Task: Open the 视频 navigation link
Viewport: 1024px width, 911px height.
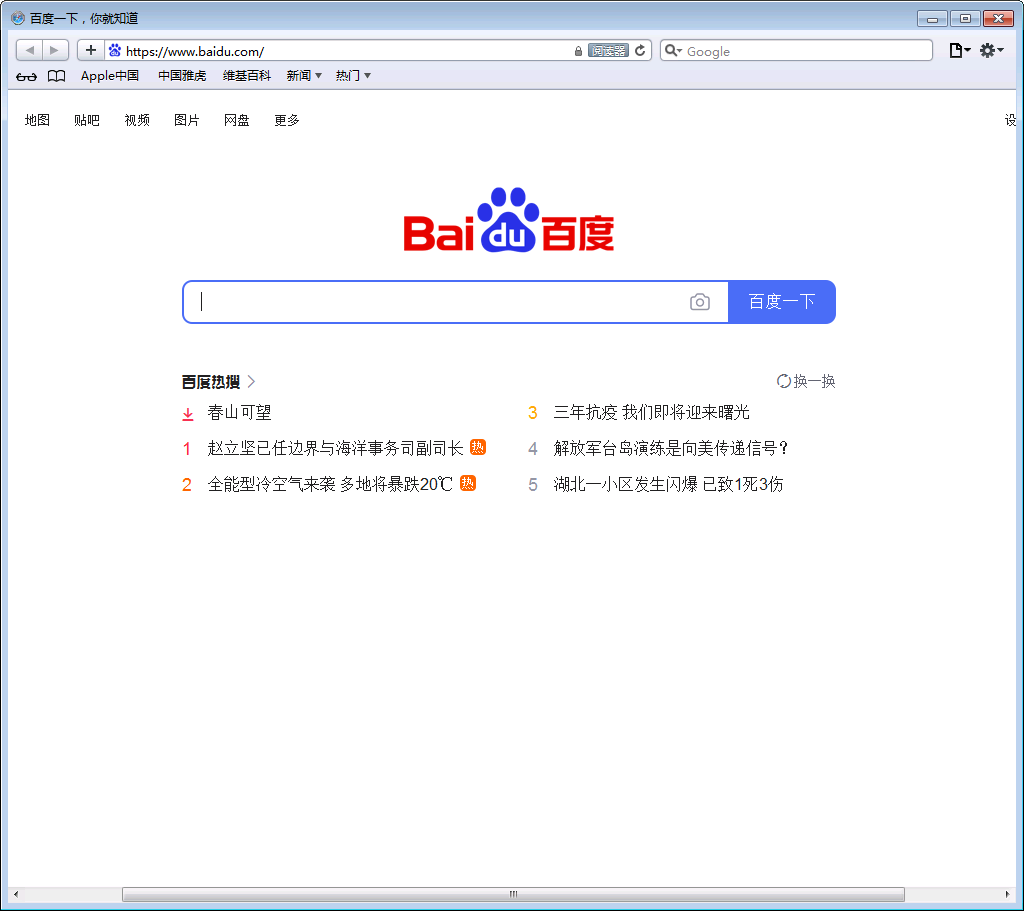Action: (137, 120)
